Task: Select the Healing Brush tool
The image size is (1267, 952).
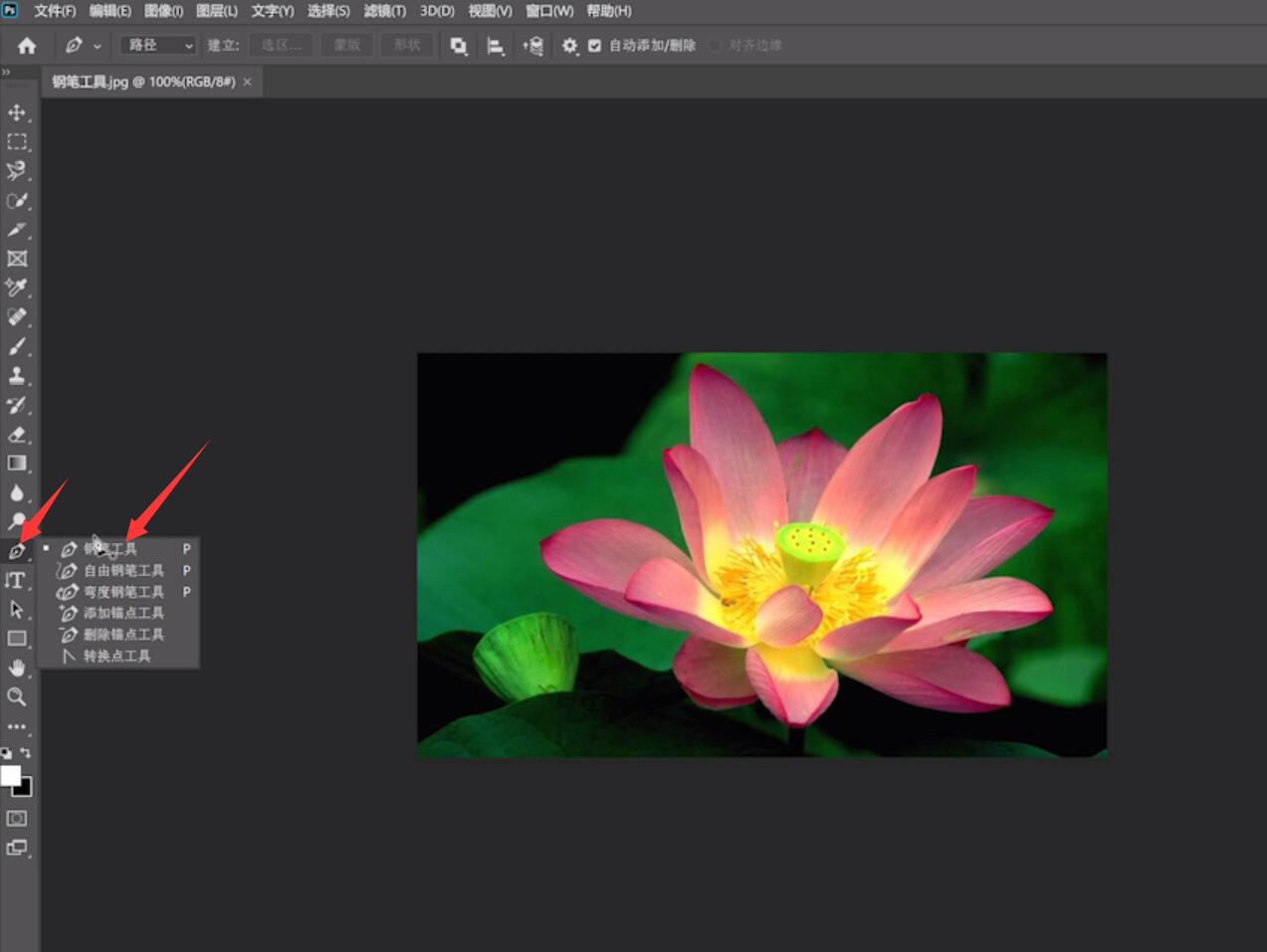Action: coord(17,317)
